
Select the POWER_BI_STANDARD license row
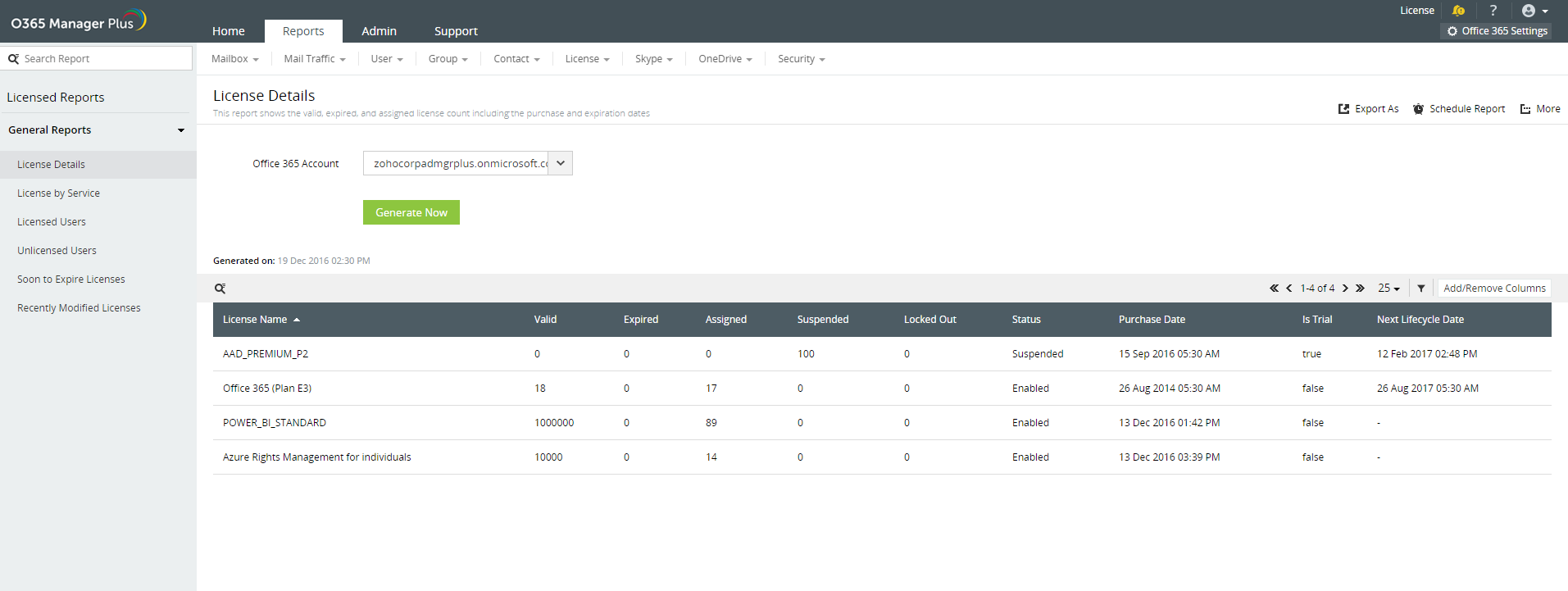pyautogui.click(x=882, y=423)
